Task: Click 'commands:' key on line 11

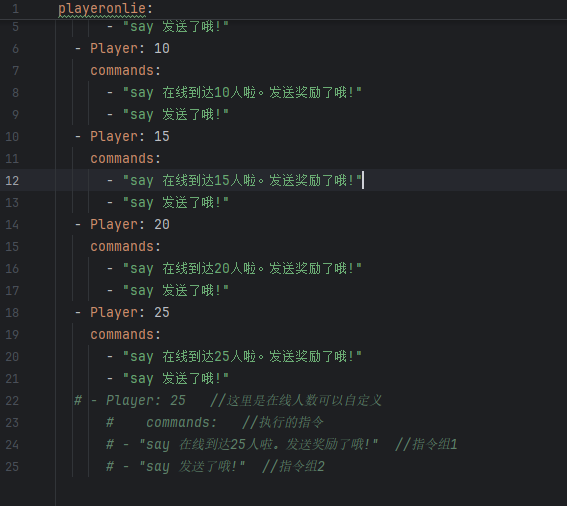Action: pyautogui.click(x=125, y=159)
